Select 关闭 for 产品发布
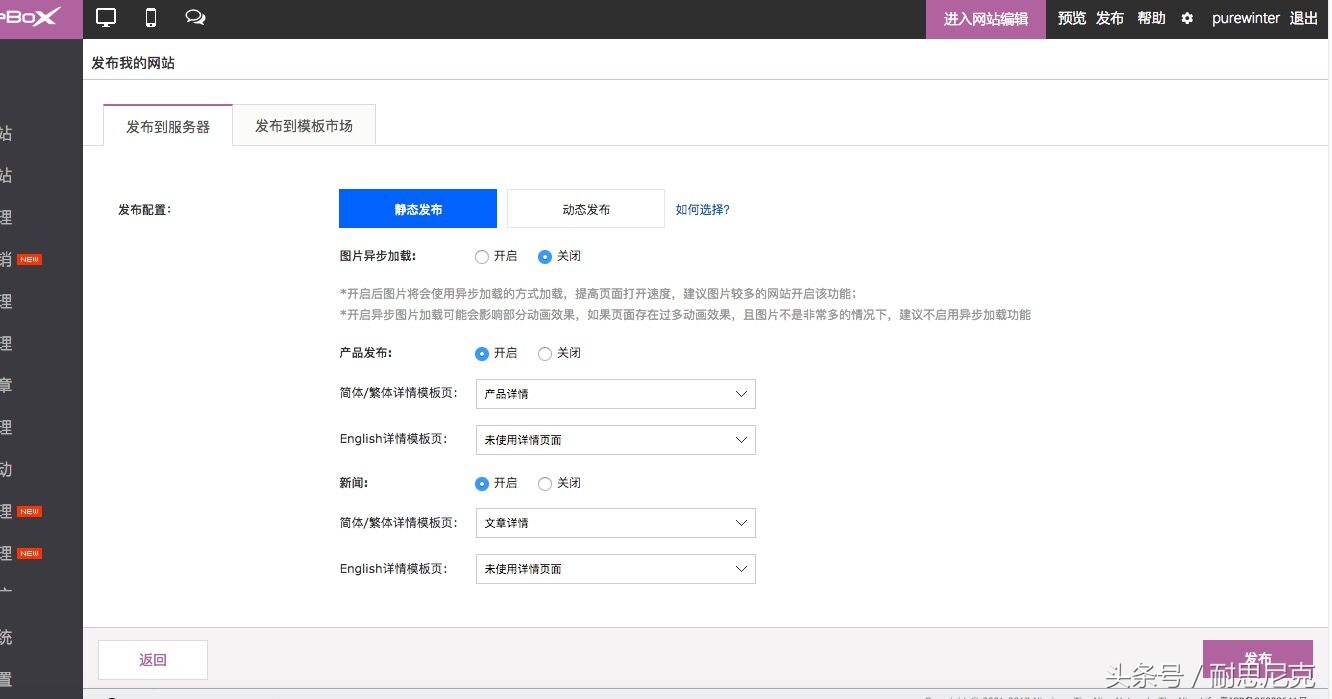Screen dimensions: 1332x699 [x=545, y=353]
